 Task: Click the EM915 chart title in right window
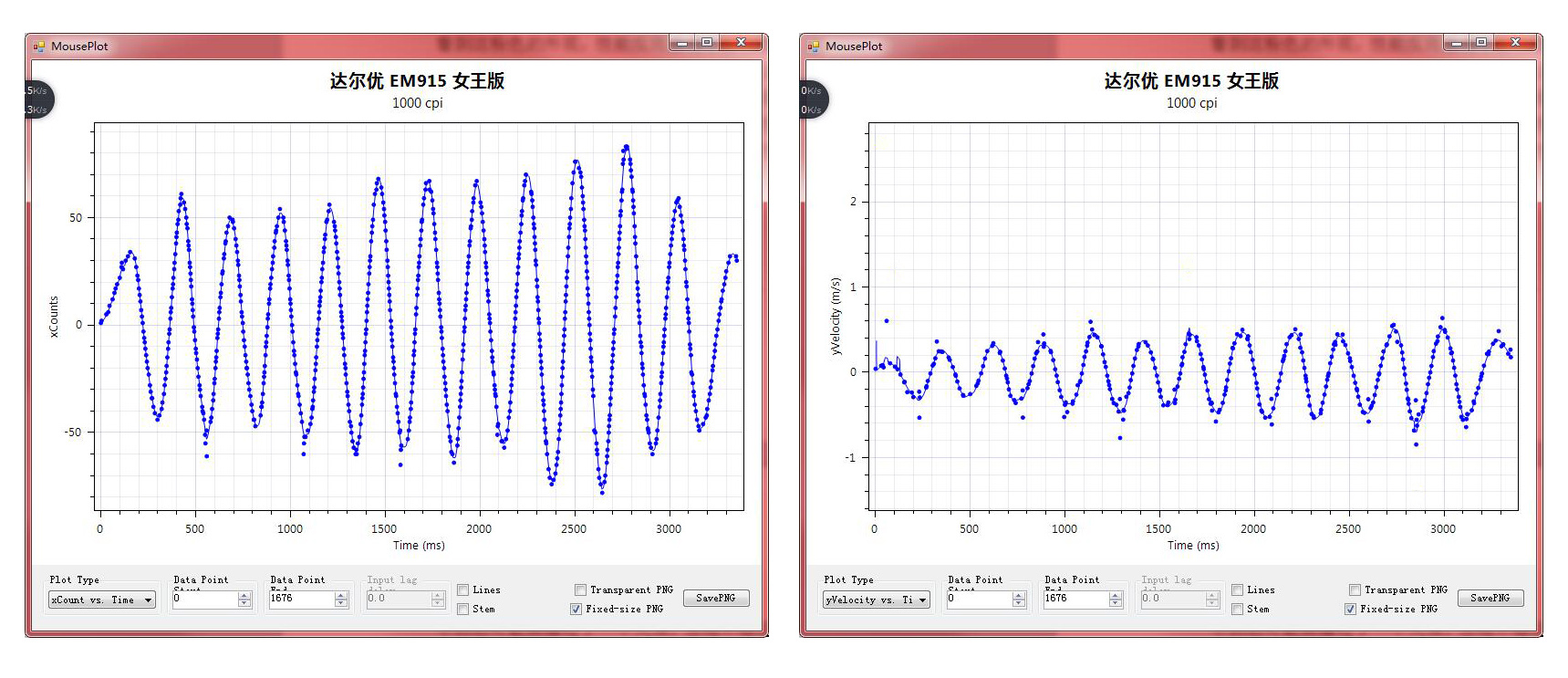click(x=1191, y=81)
